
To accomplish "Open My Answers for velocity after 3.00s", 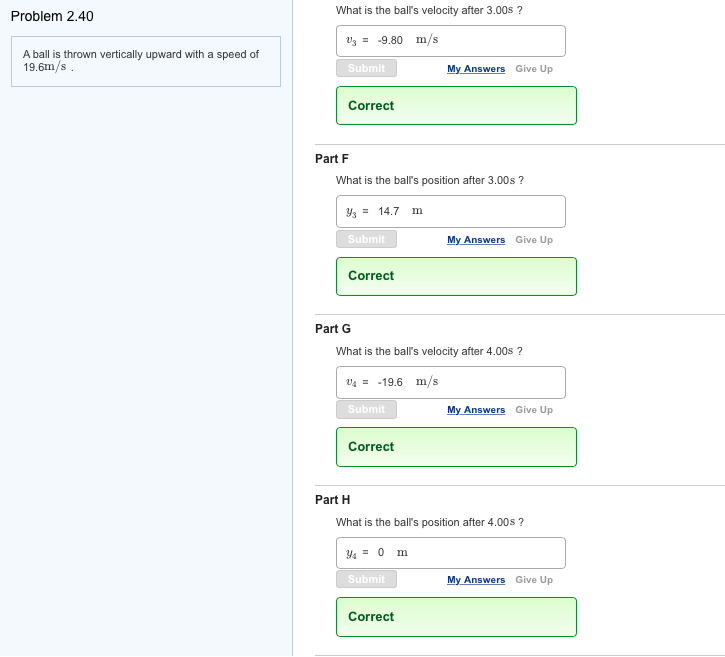I will click(476, 69).
